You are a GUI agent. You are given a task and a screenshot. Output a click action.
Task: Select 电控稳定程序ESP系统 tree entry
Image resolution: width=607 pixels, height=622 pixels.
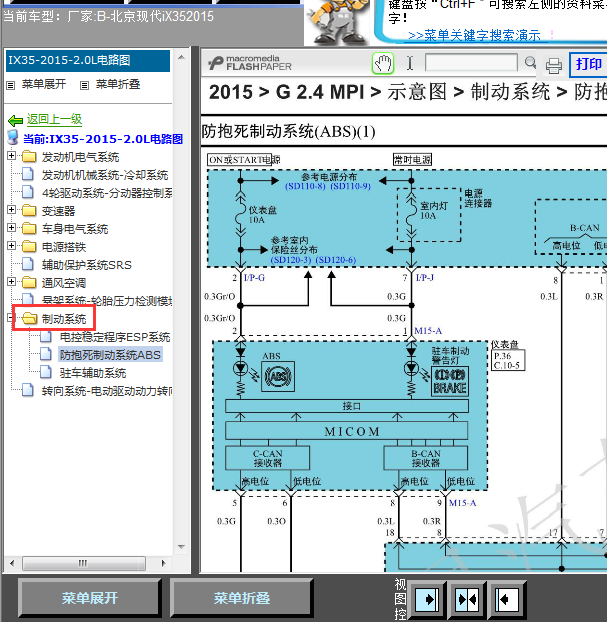[x=115, y=337]
